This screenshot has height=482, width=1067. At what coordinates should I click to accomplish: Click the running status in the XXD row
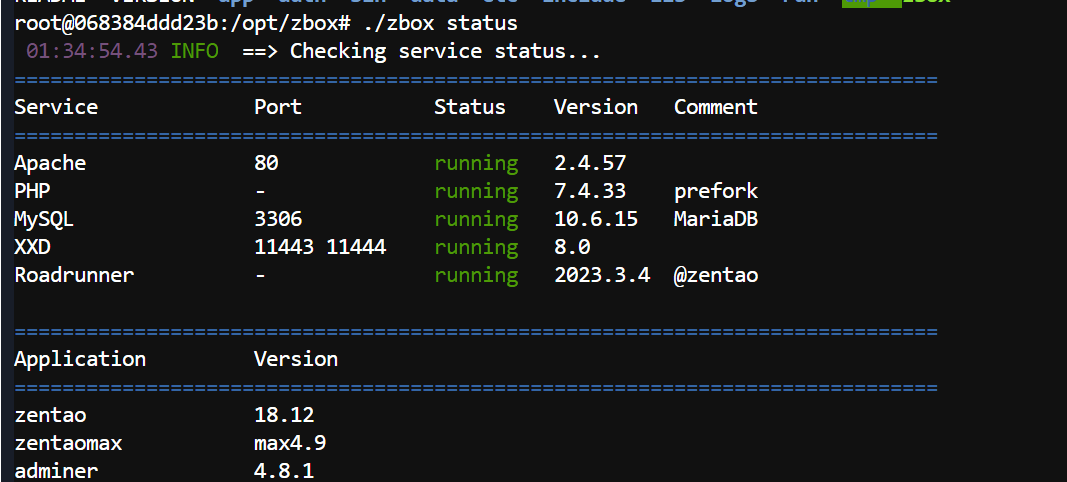476,247
